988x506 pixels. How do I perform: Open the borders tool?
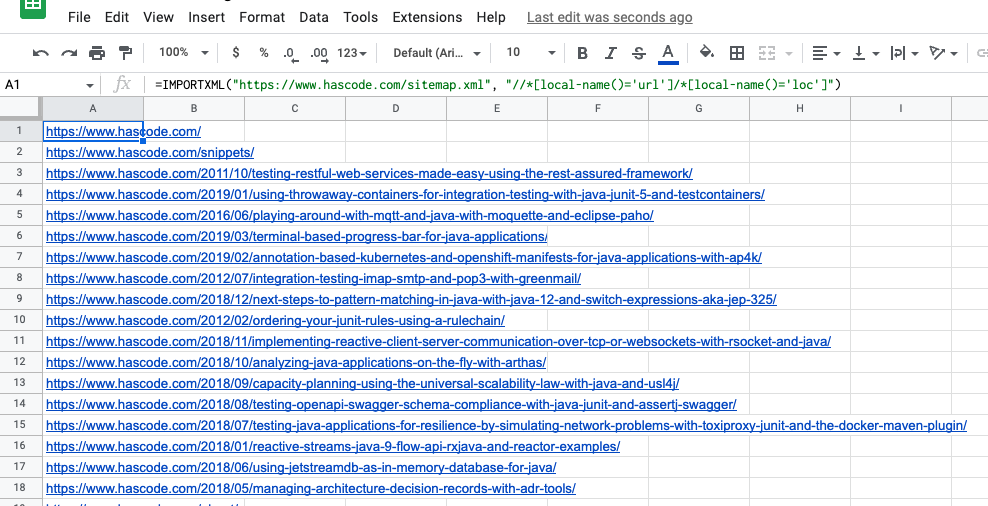coord(737,53)
